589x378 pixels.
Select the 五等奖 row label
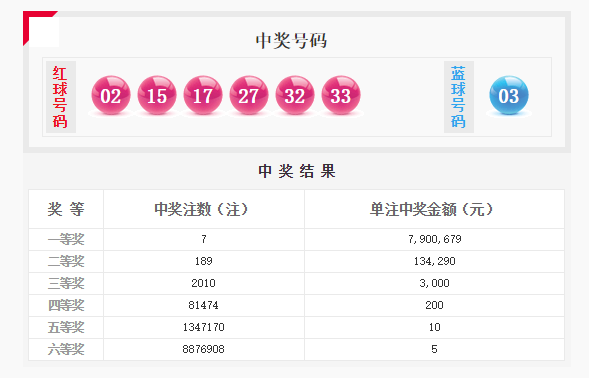click(66, 327)
